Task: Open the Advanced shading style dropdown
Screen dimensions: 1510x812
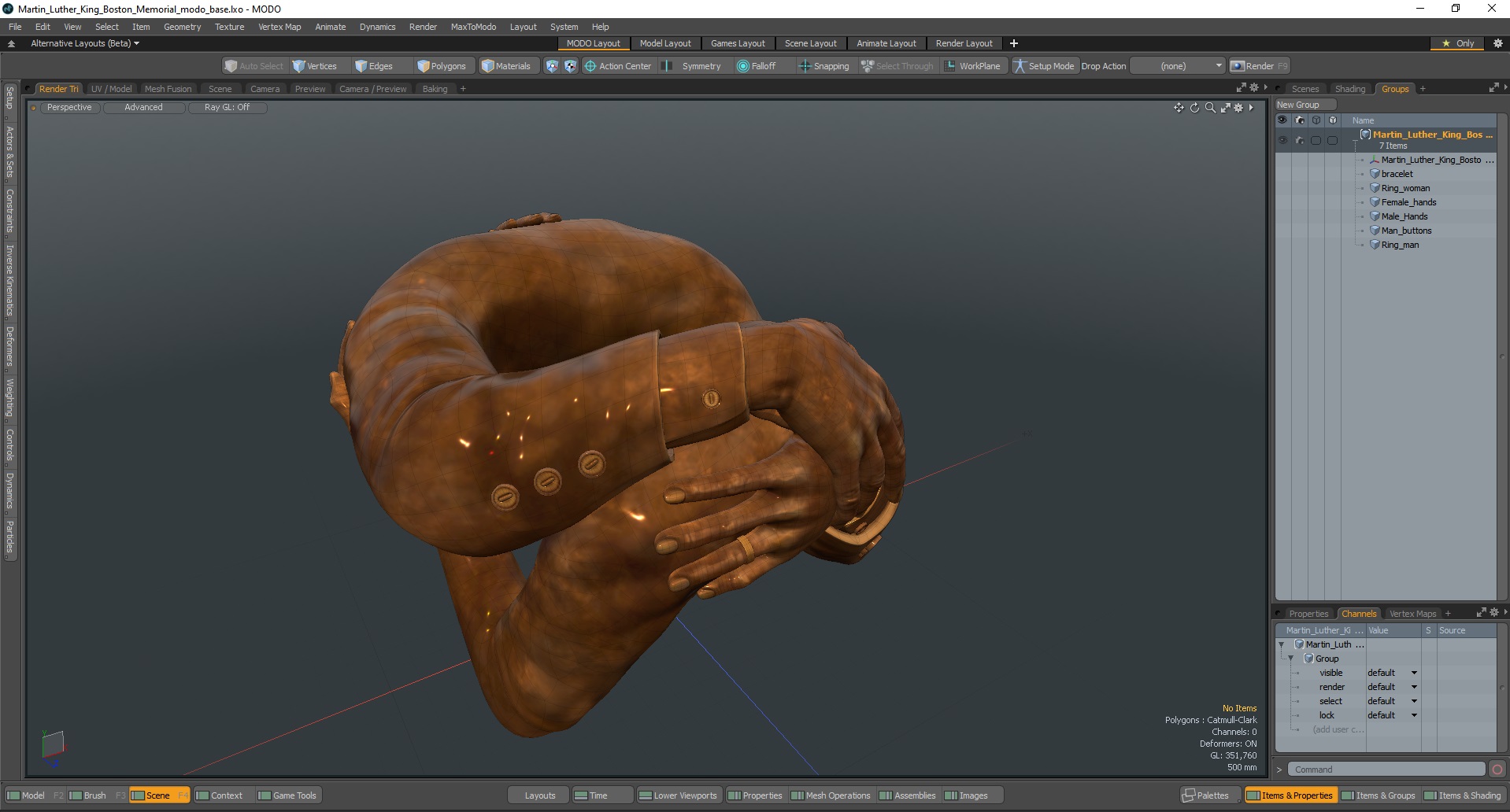Action: (x=143, y=108)
